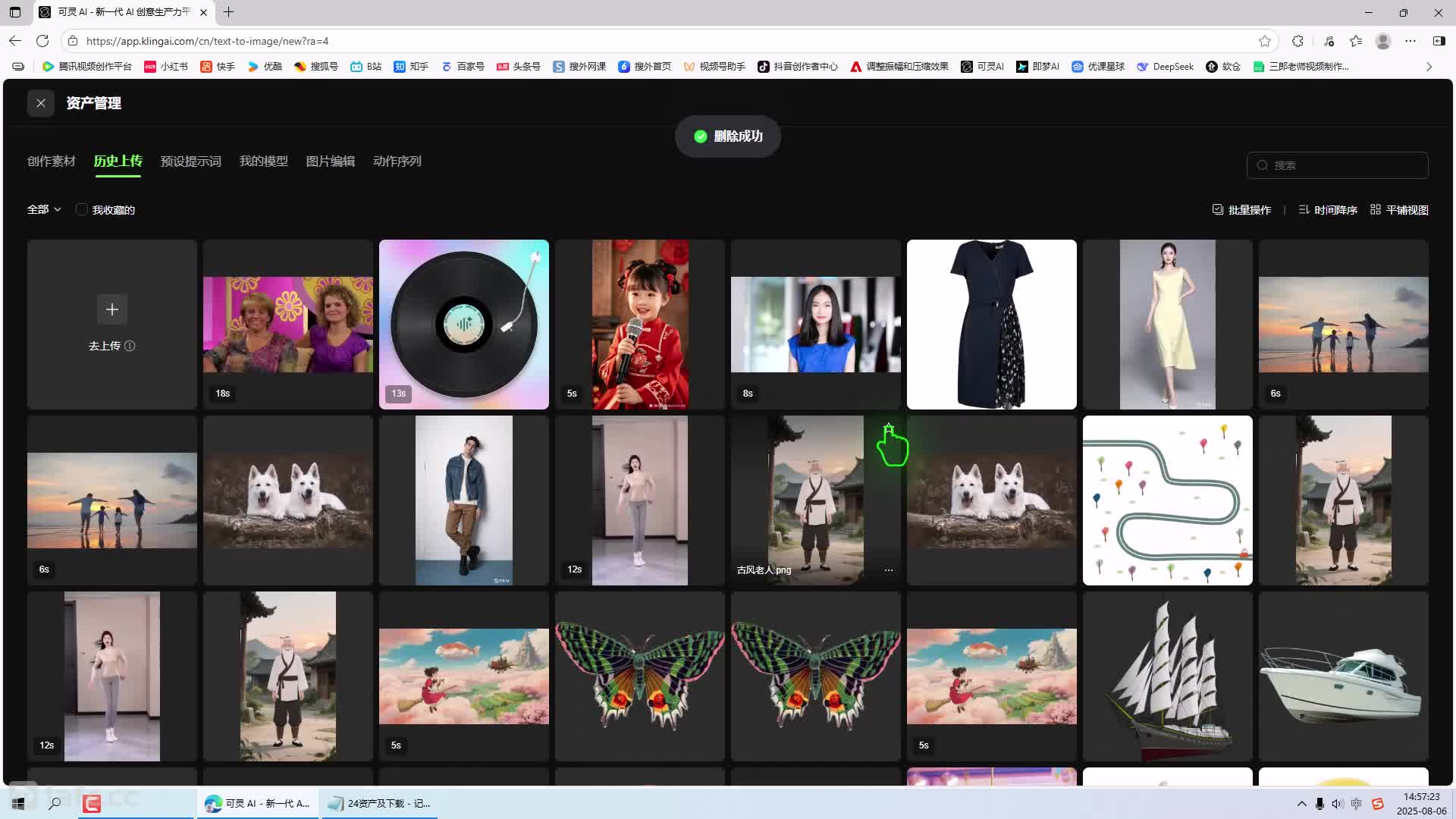Switch to the 创作素材 tab
Image resolution: width=1456 pixels, height=819 pixels.
[x=52, y=161]
